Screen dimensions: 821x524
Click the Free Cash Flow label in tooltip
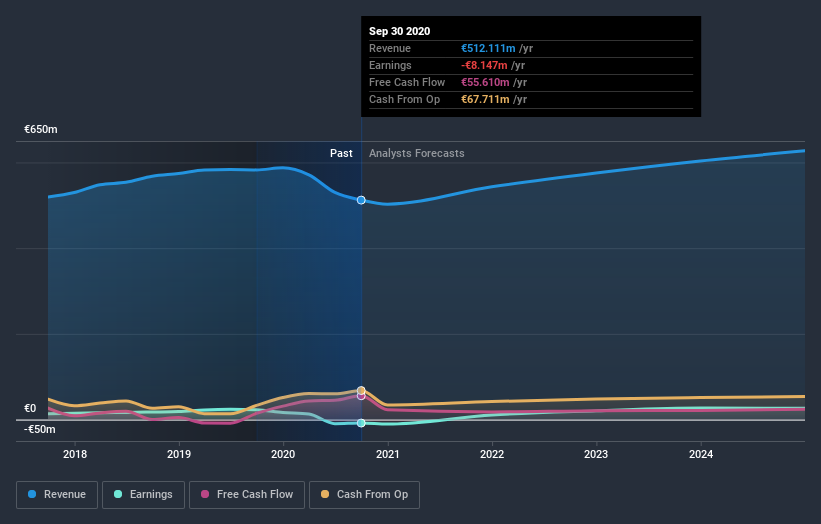coord(407,82)
